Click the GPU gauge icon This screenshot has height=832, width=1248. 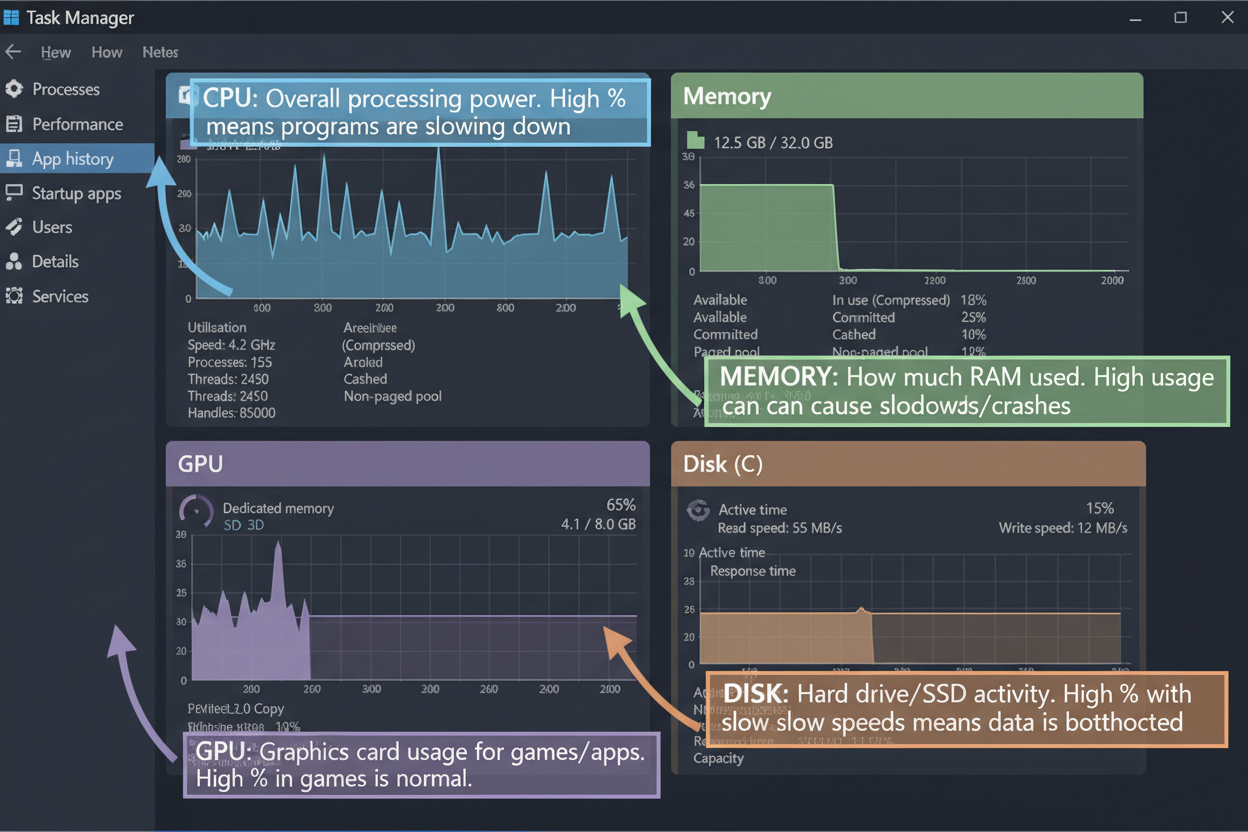[196, 511]
